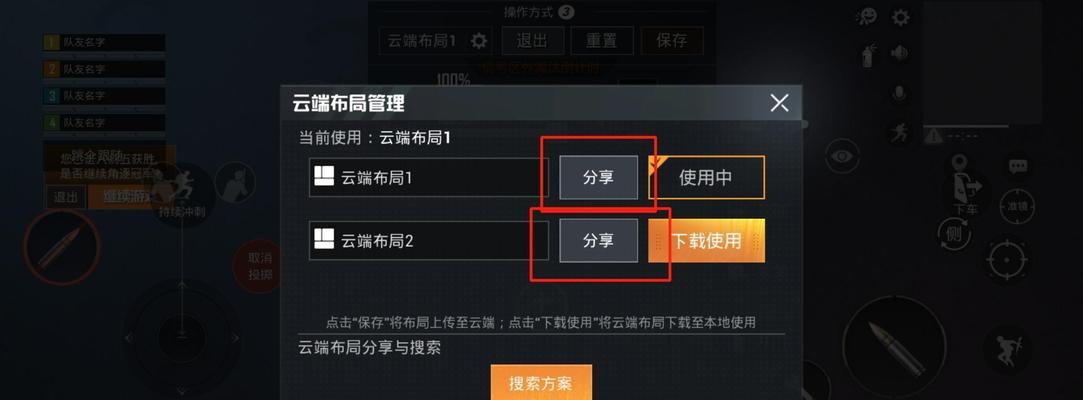Tap the 下车 exit vehicle icon
Screen dimensions: 1083x400
pyautogui.click(x=965, y=185)
